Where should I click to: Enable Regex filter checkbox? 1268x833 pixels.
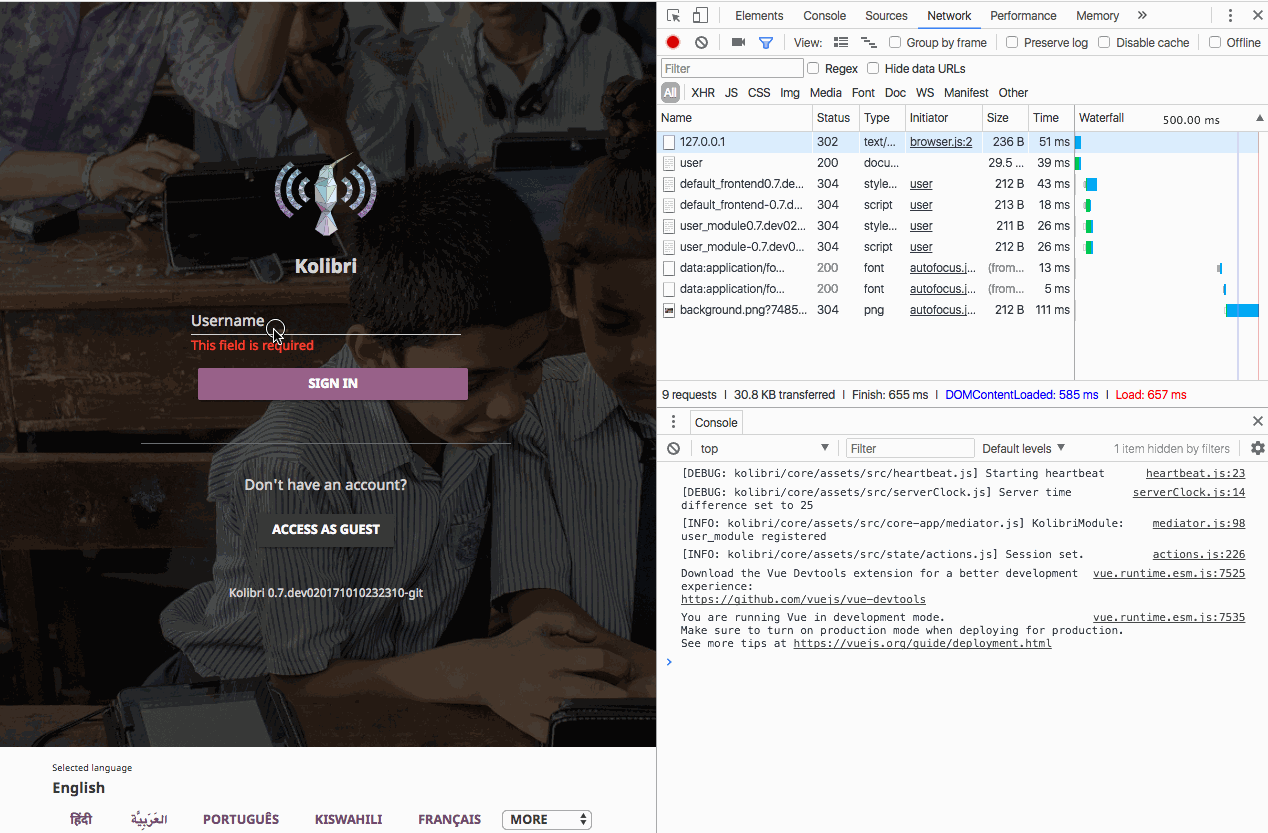point(813,68)
